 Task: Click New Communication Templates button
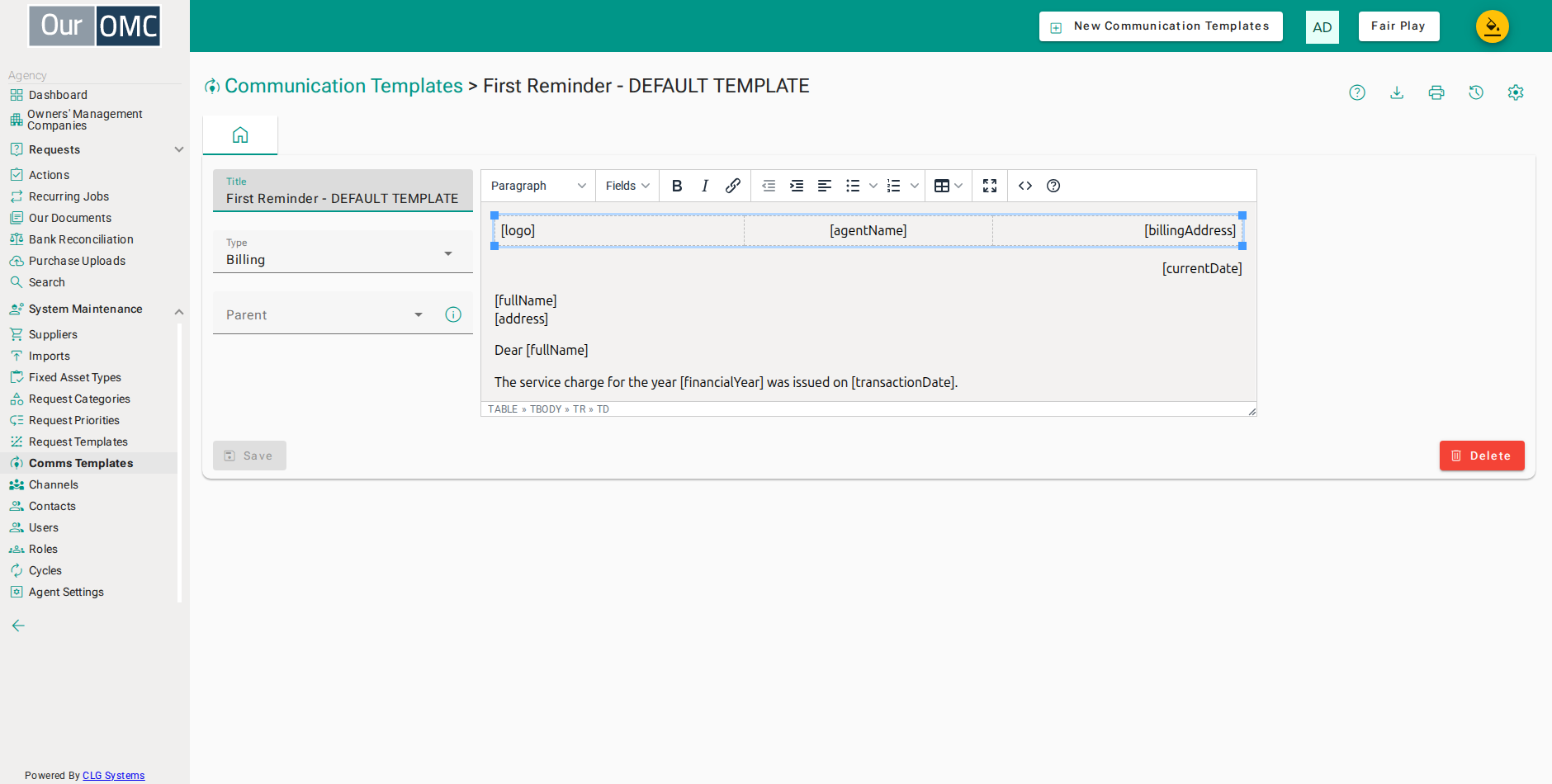pos(1161,26)
